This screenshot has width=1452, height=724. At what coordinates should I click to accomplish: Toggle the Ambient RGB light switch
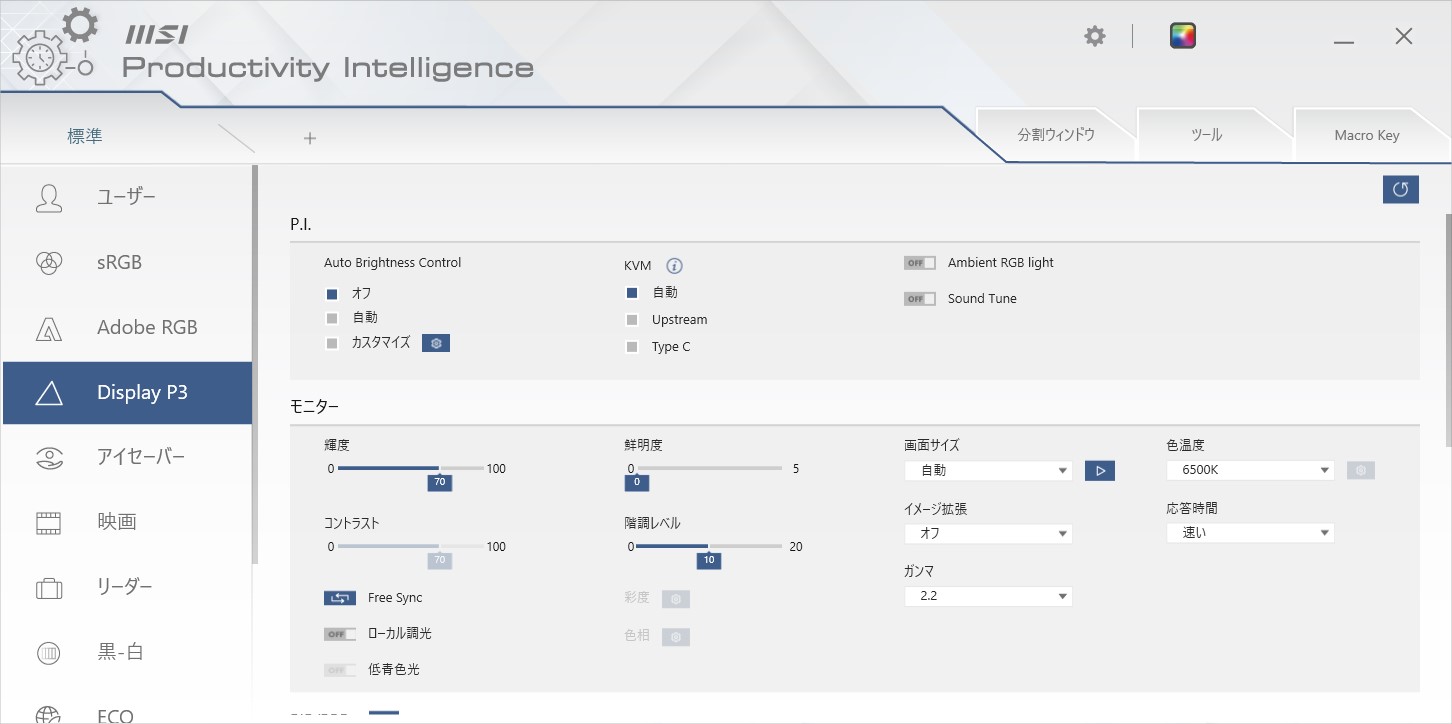coord(919,263)
